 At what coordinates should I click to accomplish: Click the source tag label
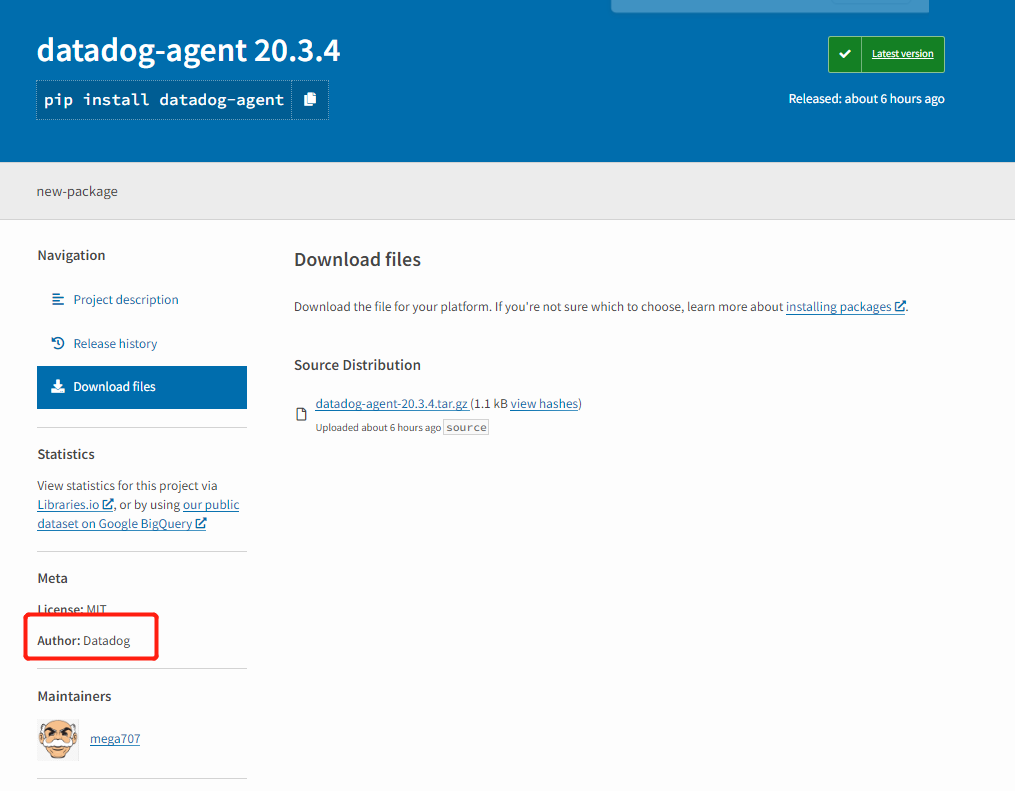pos(466,427)
